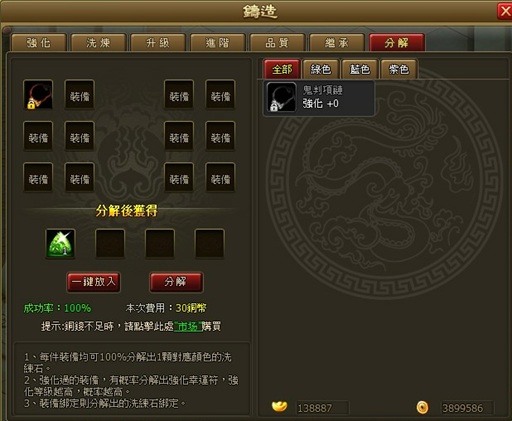
Task: Open the 品質 tab
Action: tap(277, 42)
